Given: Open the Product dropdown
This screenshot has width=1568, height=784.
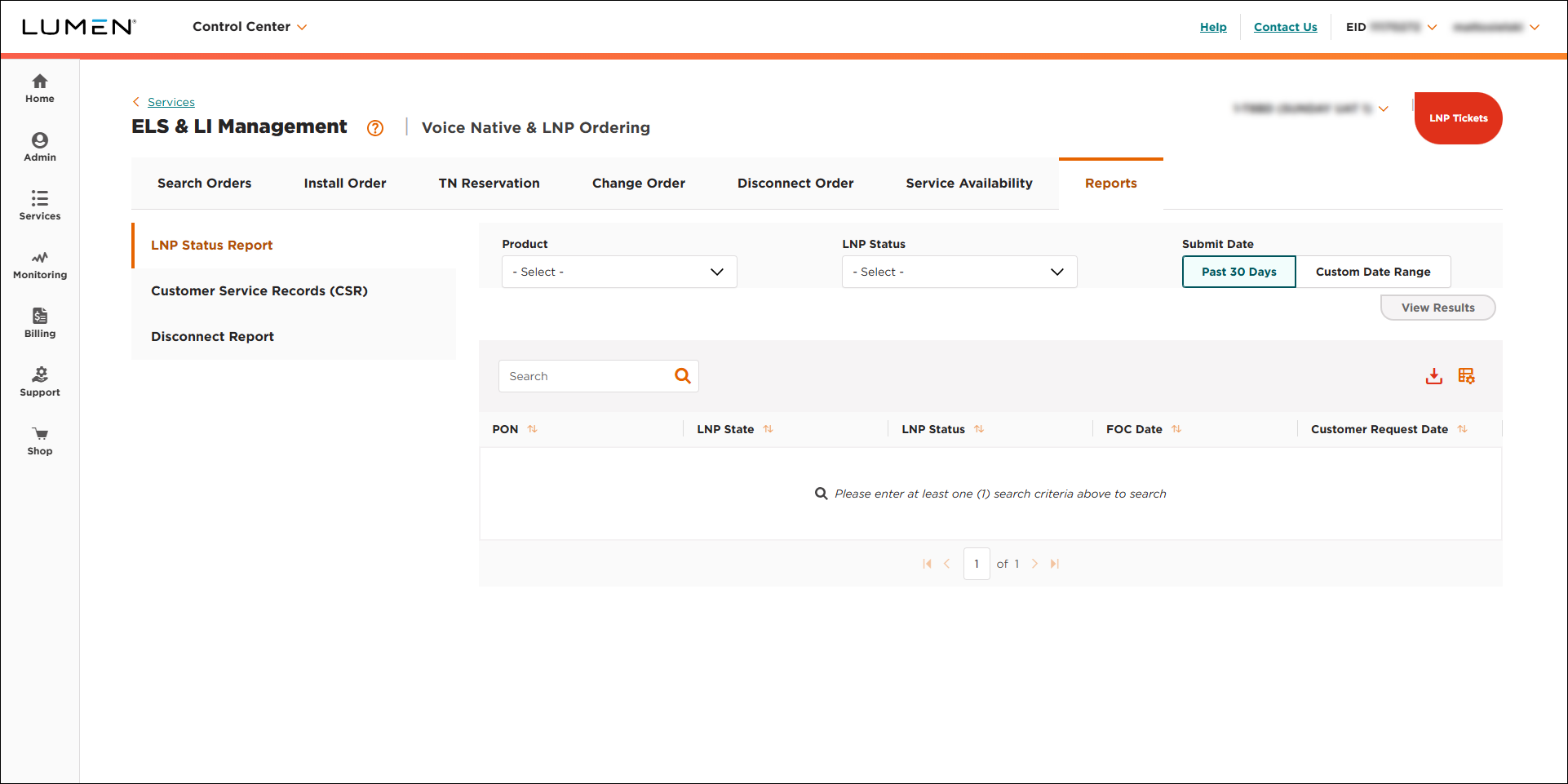Looking at the screenshot, I should coord(619,272).
